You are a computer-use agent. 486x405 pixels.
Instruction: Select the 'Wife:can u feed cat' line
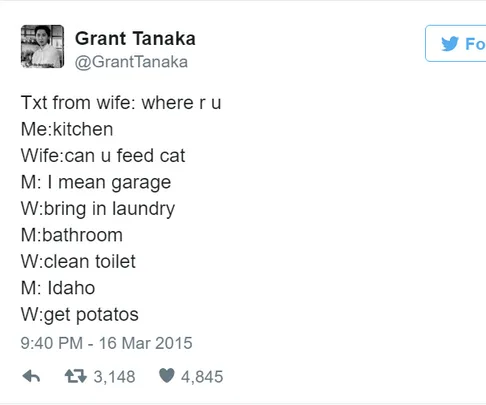(103, 156)
